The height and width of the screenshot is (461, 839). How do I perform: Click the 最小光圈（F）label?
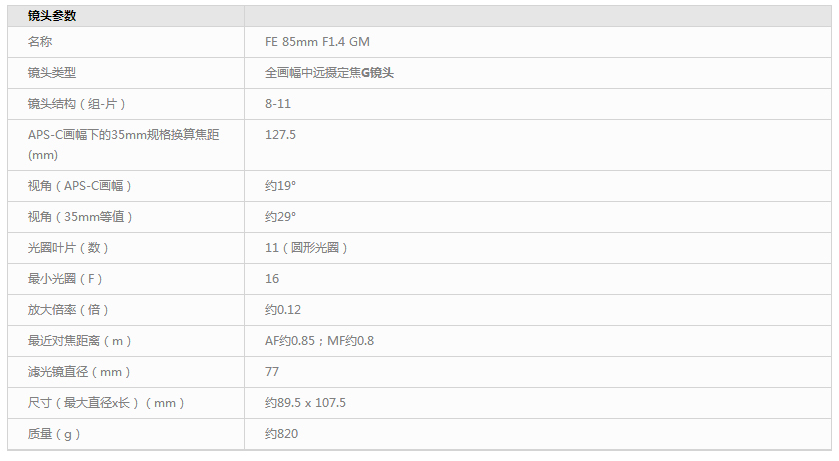click(x=65, y=279)
